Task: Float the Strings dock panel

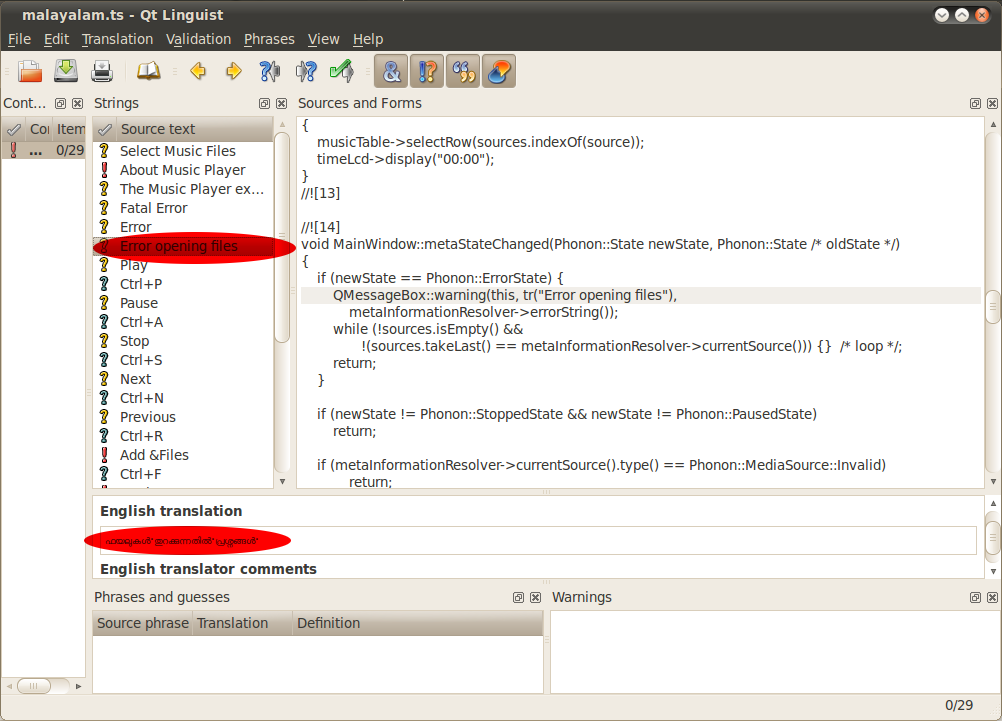Action: pos(265,104)
